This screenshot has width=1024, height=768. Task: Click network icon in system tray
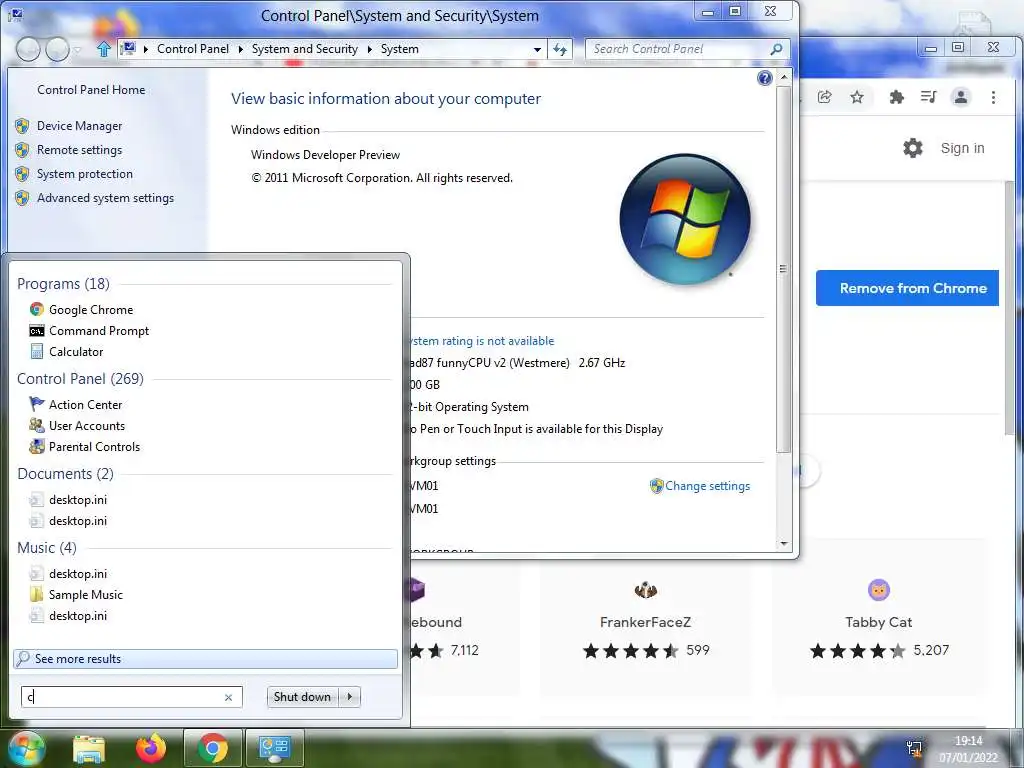(x=914, y=748)
